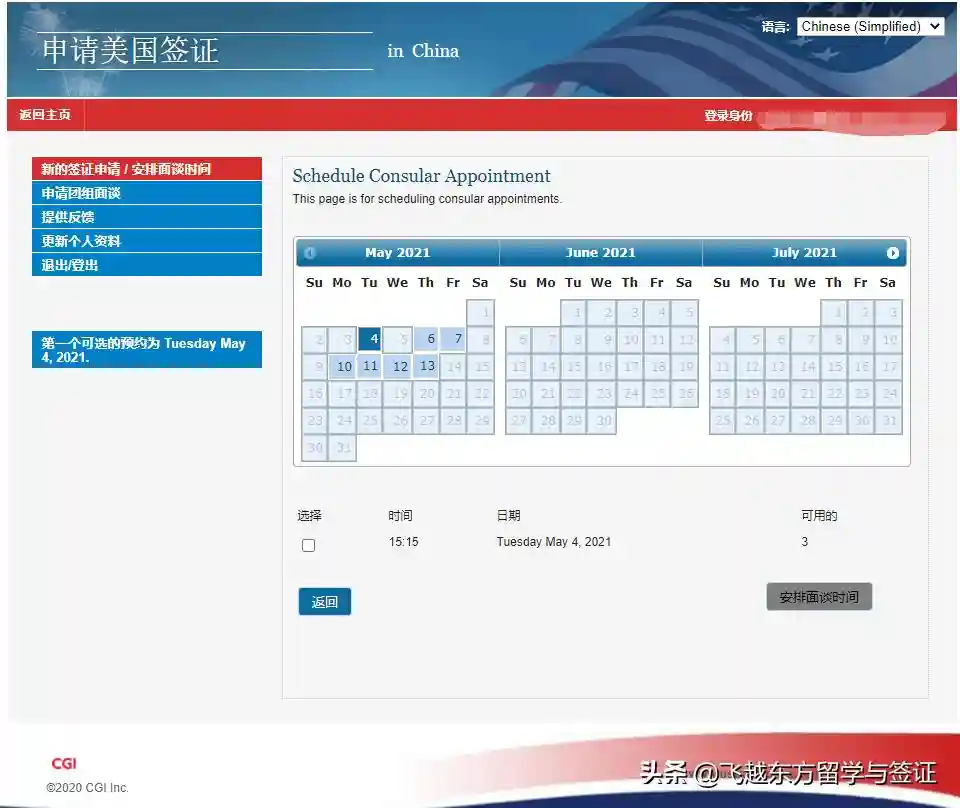Pick May 6 available date
960x808 pixels.
[427, 339]
